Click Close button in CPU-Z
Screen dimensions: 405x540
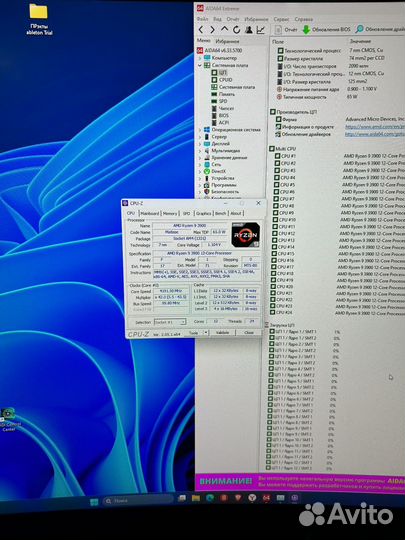click(249, 333)
